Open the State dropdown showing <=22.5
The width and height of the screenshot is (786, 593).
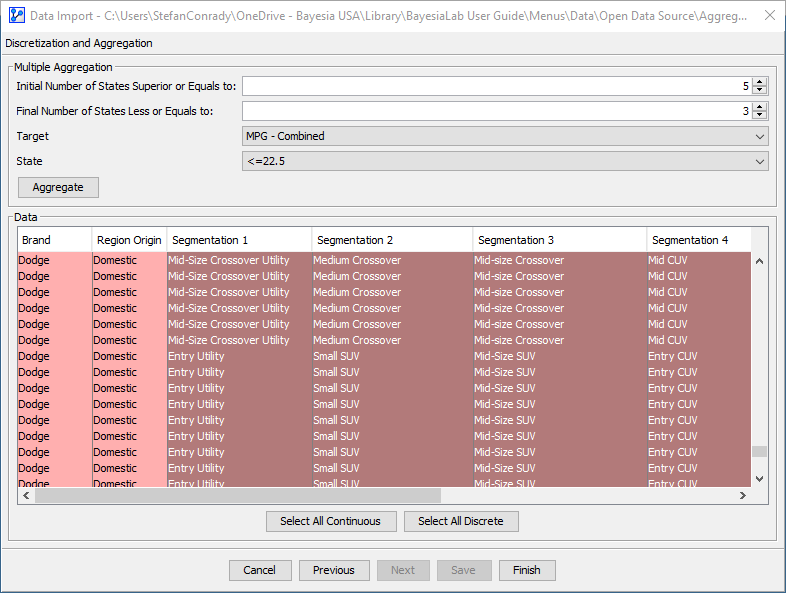point(505,161)
